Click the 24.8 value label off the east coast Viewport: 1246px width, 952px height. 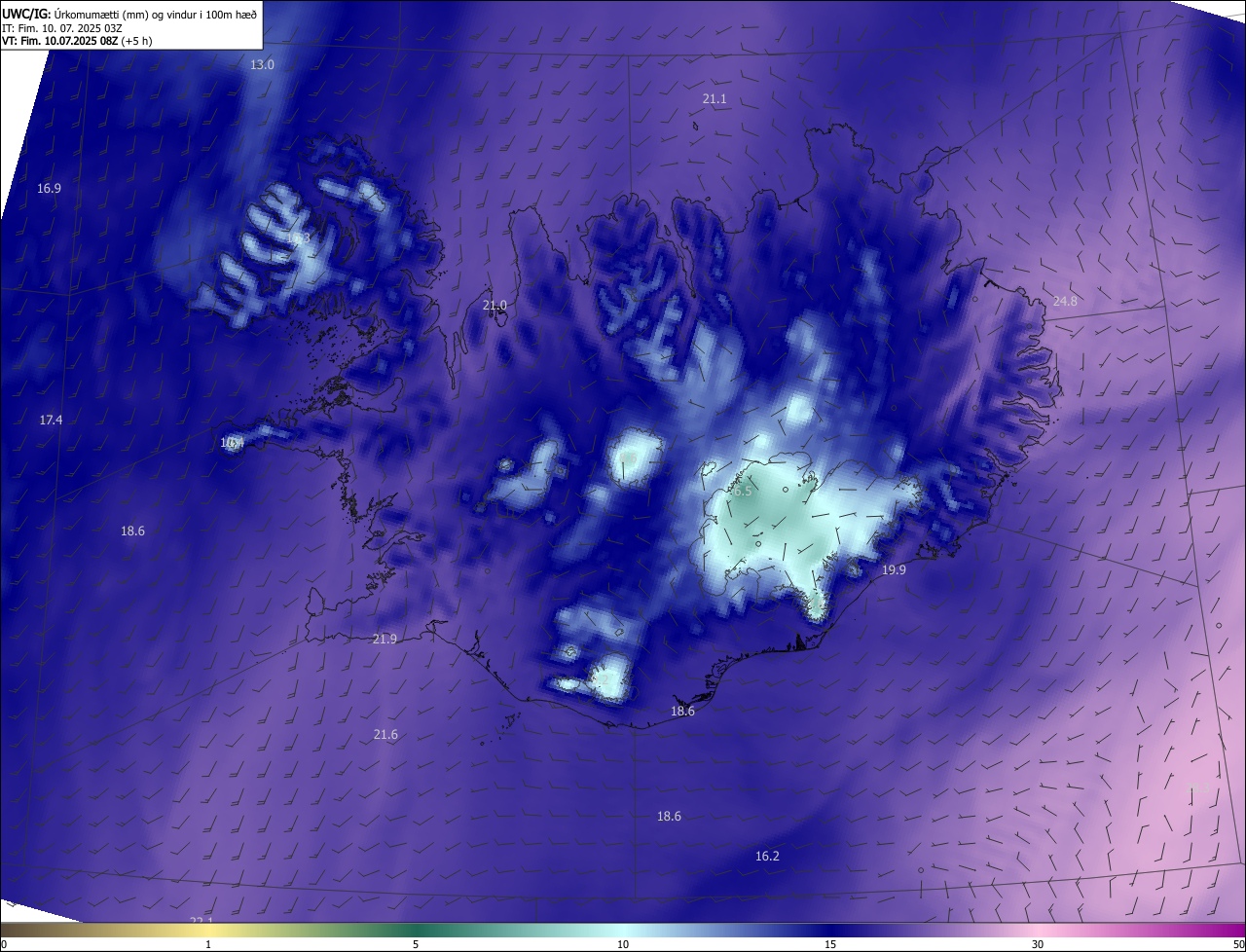[1065, 302]
